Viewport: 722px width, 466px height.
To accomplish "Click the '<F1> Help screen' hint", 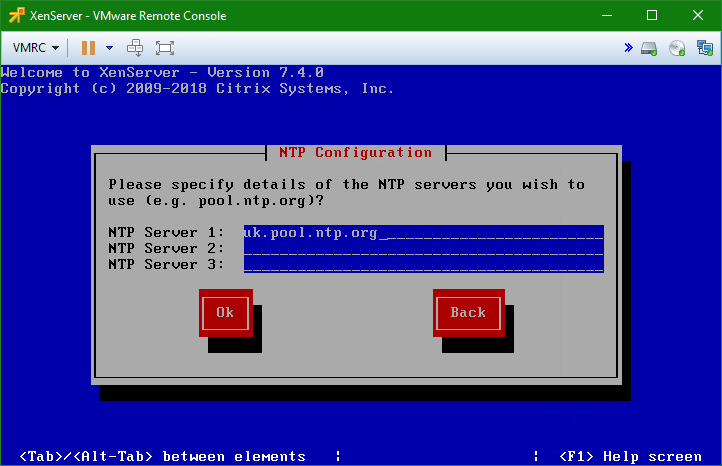I will pos(630,456).
